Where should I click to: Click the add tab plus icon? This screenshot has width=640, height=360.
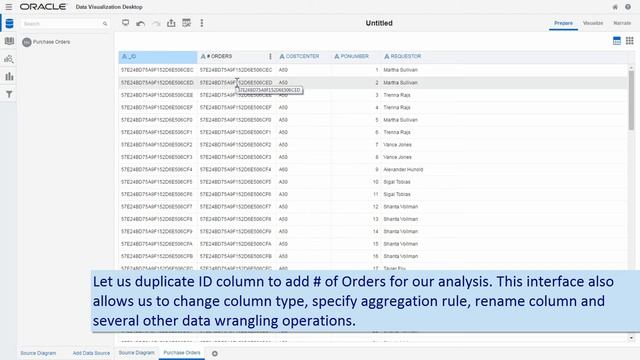point(215,353)
